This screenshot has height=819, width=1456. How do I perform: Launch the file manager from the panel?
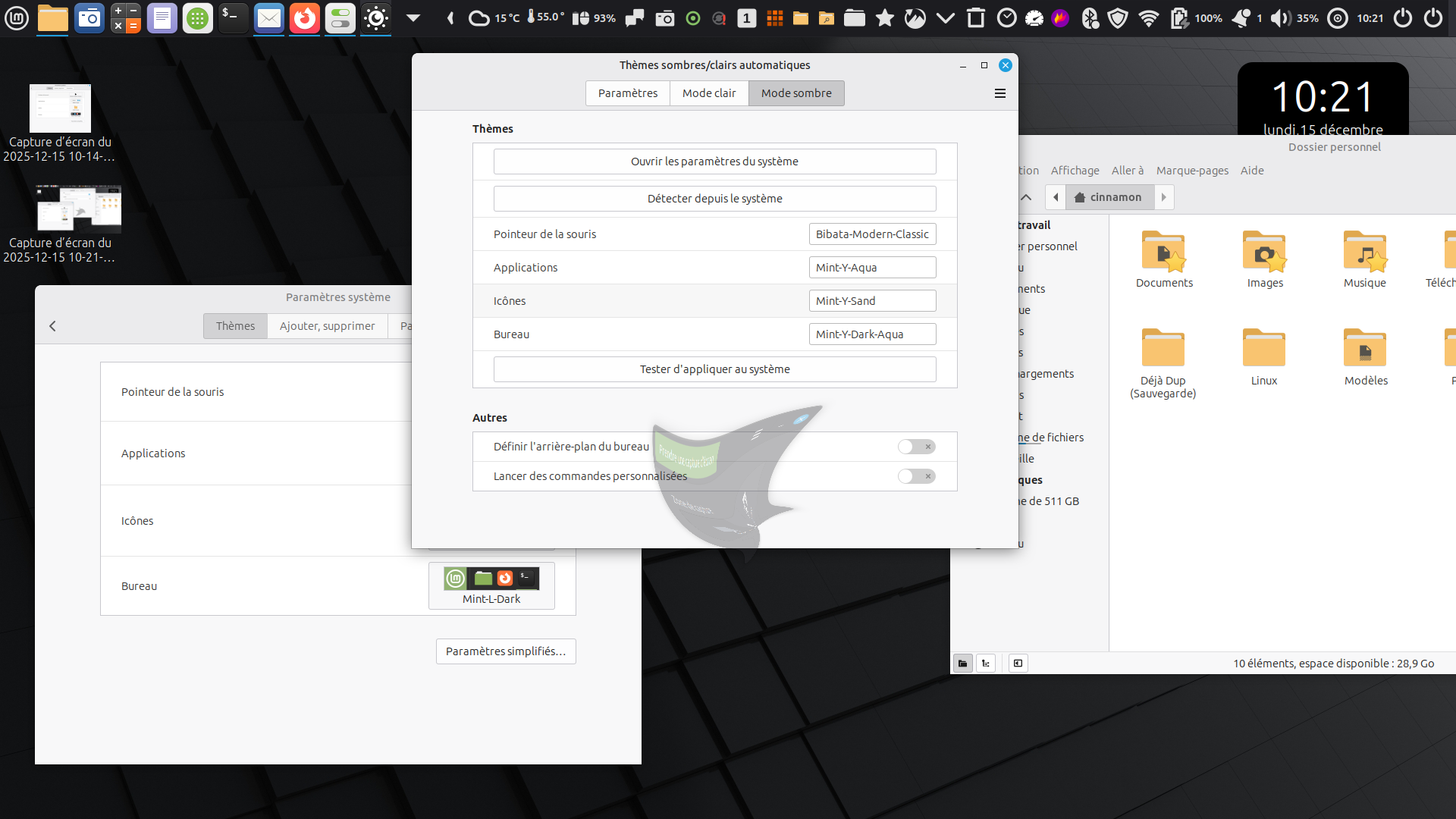[53, 18]
